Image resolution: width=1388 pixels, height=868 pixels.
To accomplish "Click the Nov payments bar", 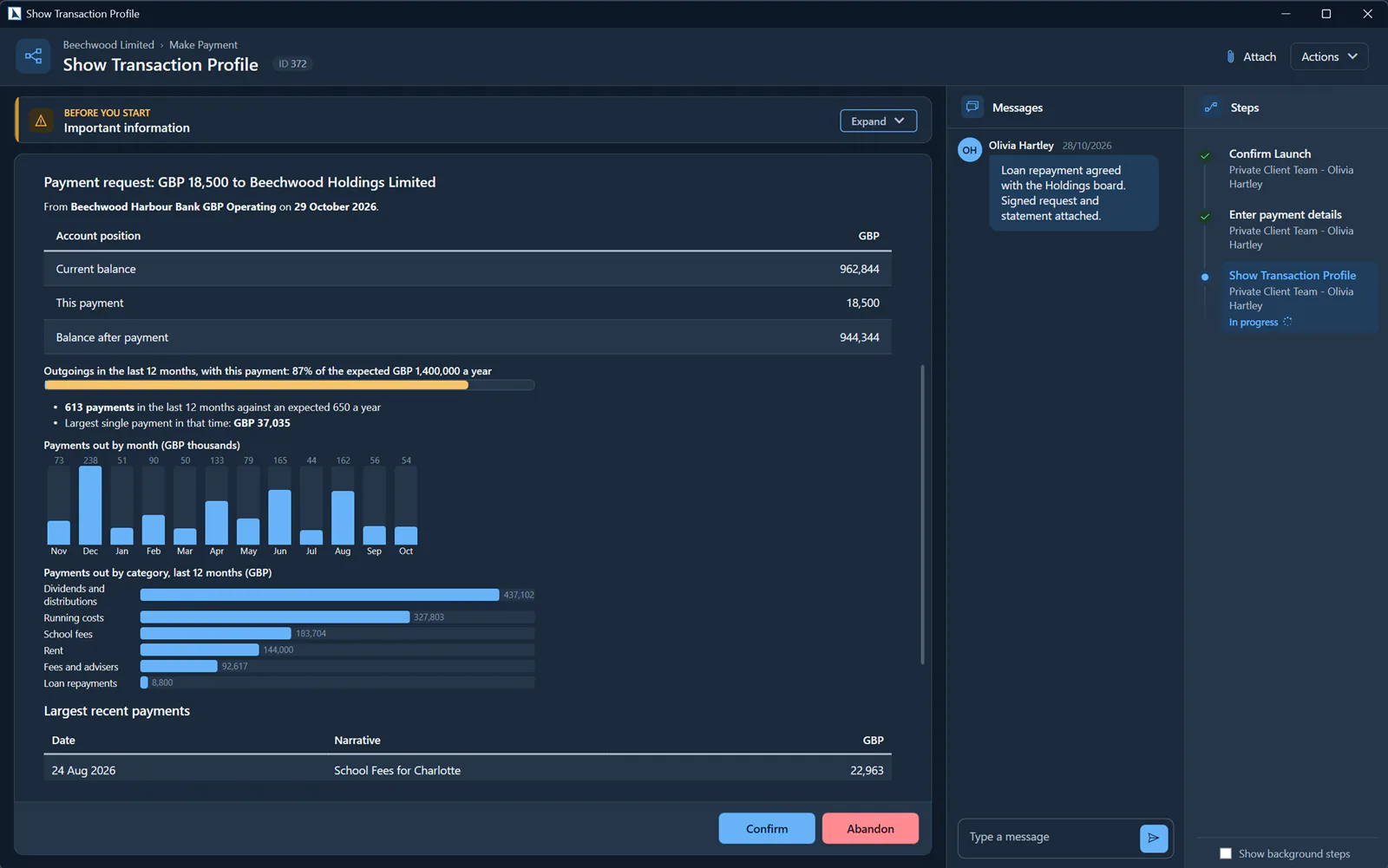I will click(x=59, y=532).
